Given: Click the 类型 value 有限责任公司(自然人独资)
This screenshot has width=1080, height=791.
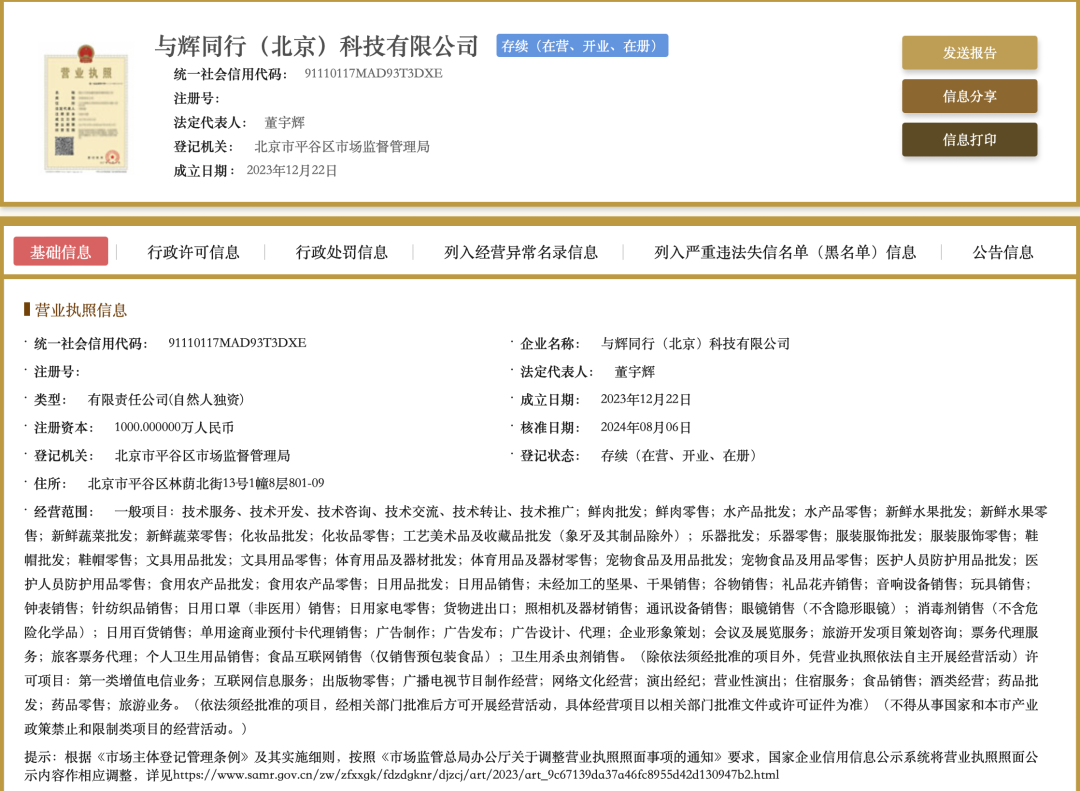Looking at the screenshot, I should (166, 399).
